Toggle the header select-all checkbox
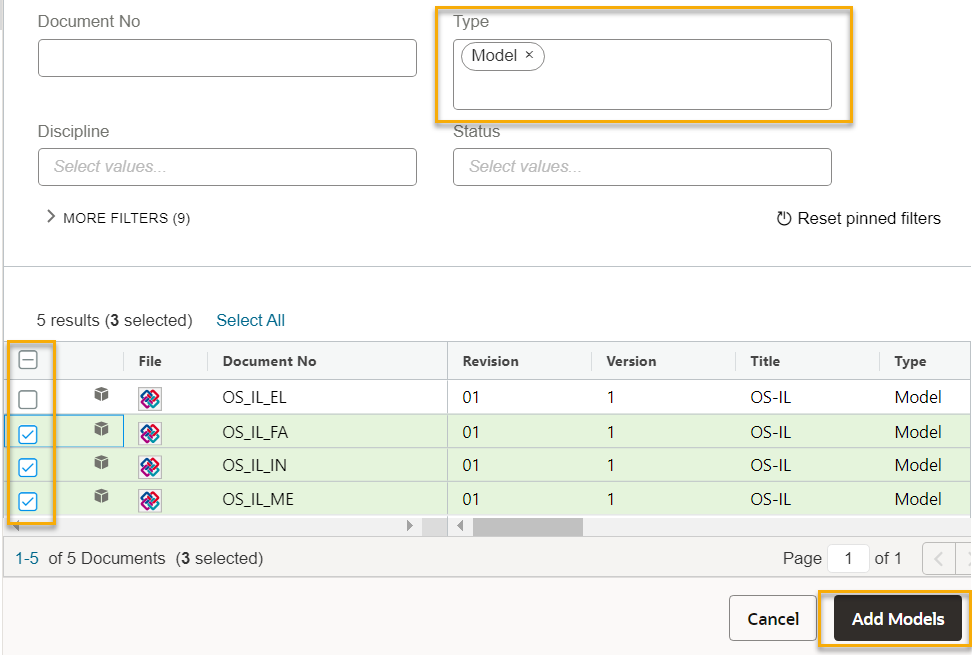The width and height of the screenshot is (972, 655). pyautogui.click(x=28, y=360)
